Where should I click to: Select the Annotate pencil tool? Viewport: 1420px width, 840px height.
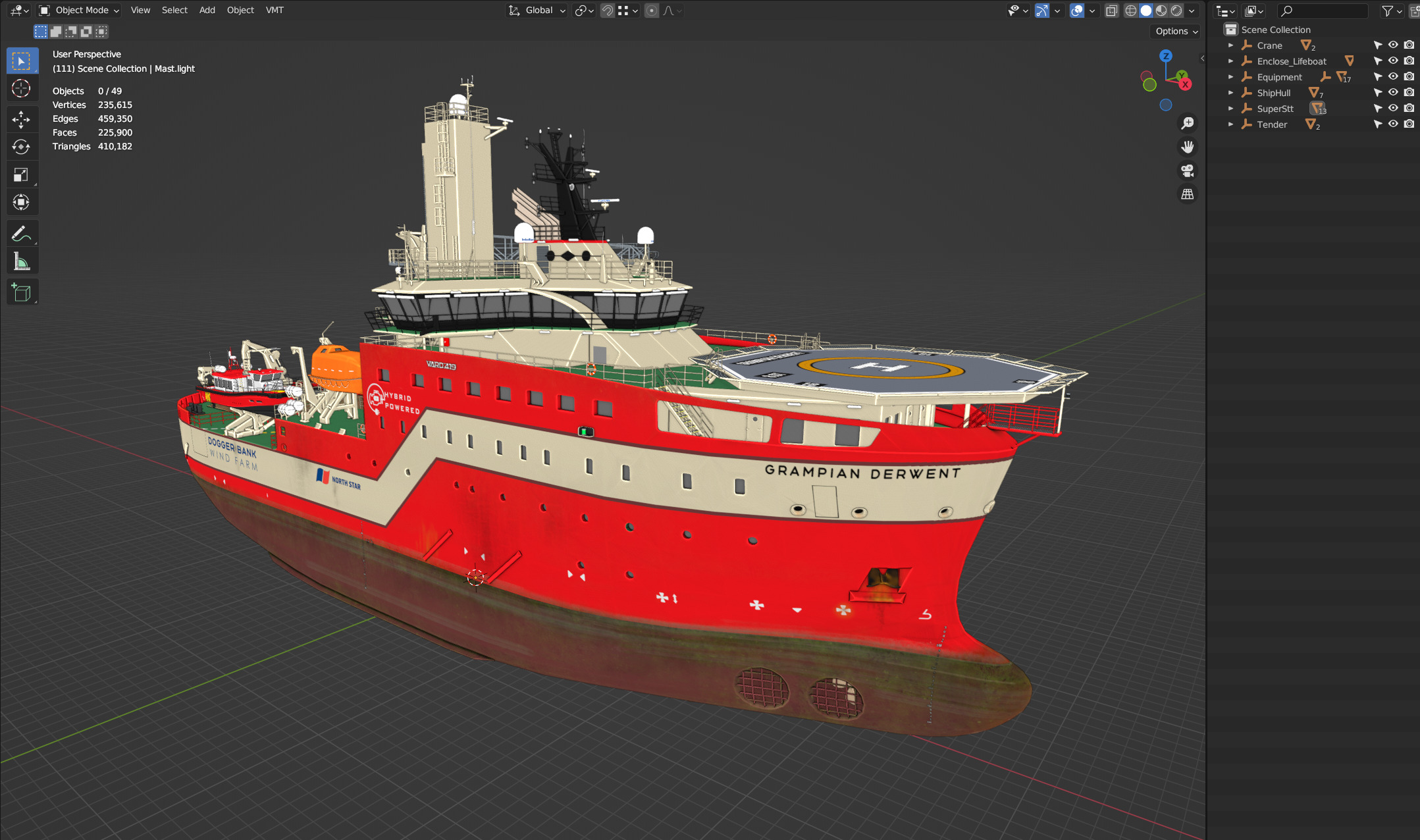tap(22, 233)
